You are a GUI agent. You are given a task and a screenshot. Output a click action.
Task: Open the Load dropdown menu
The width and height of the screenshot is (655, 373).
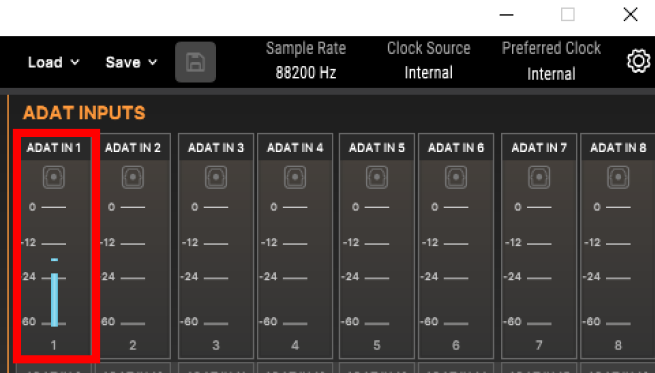[x=53, y=62]
